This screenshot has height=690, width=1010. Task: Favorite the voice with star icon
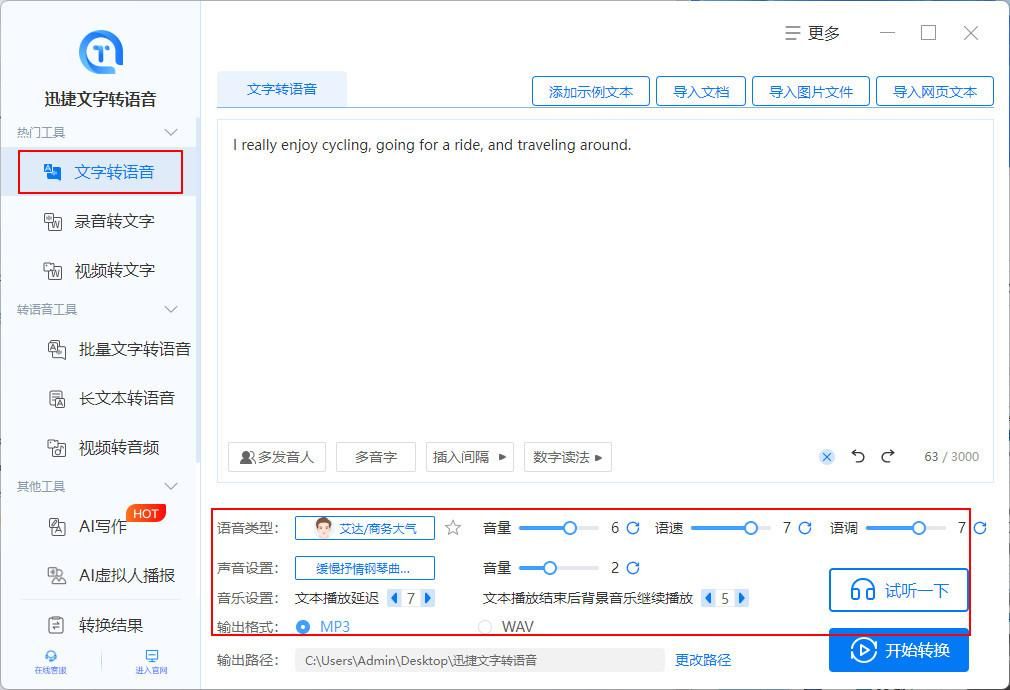453,528
